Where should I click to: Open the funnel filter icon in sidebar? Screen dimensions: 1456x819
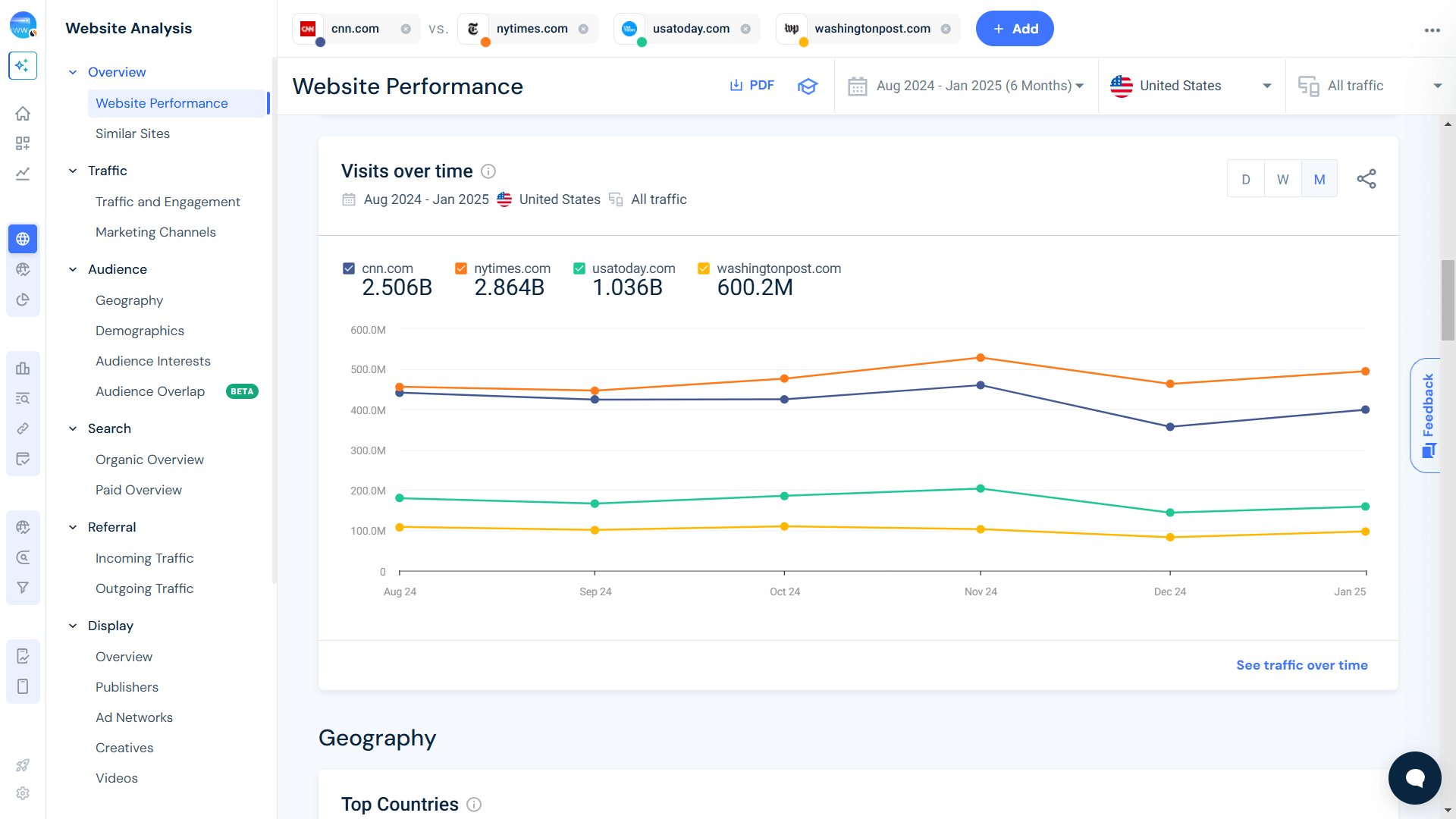(x=23, y=588)
